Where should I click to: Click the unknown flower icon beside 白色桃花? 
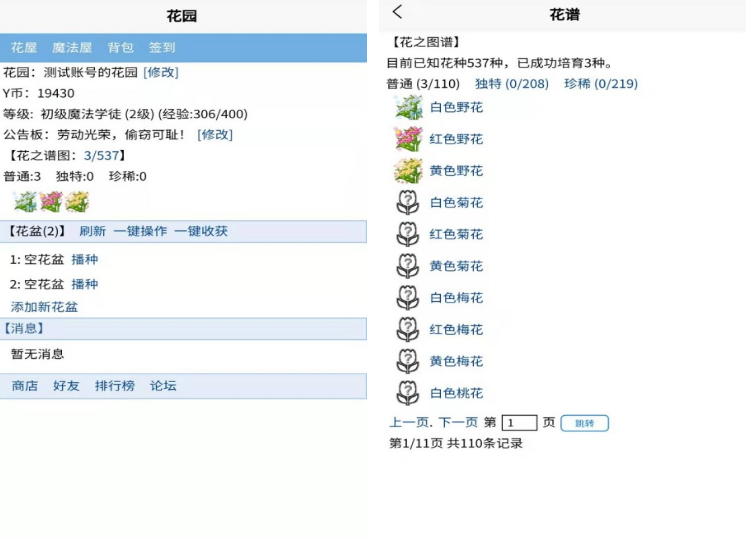pyautogui.click(x=408, y=393)
